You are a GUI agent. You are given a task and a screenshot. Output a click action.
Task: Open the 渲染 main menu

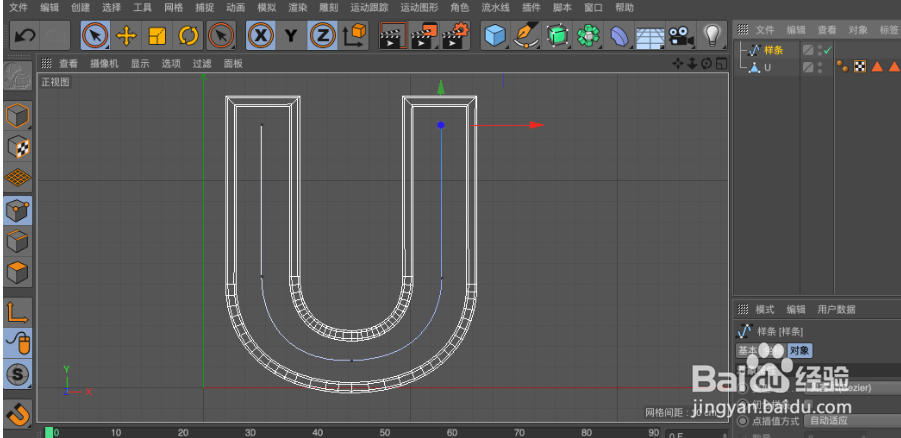(x=297, y=8)
